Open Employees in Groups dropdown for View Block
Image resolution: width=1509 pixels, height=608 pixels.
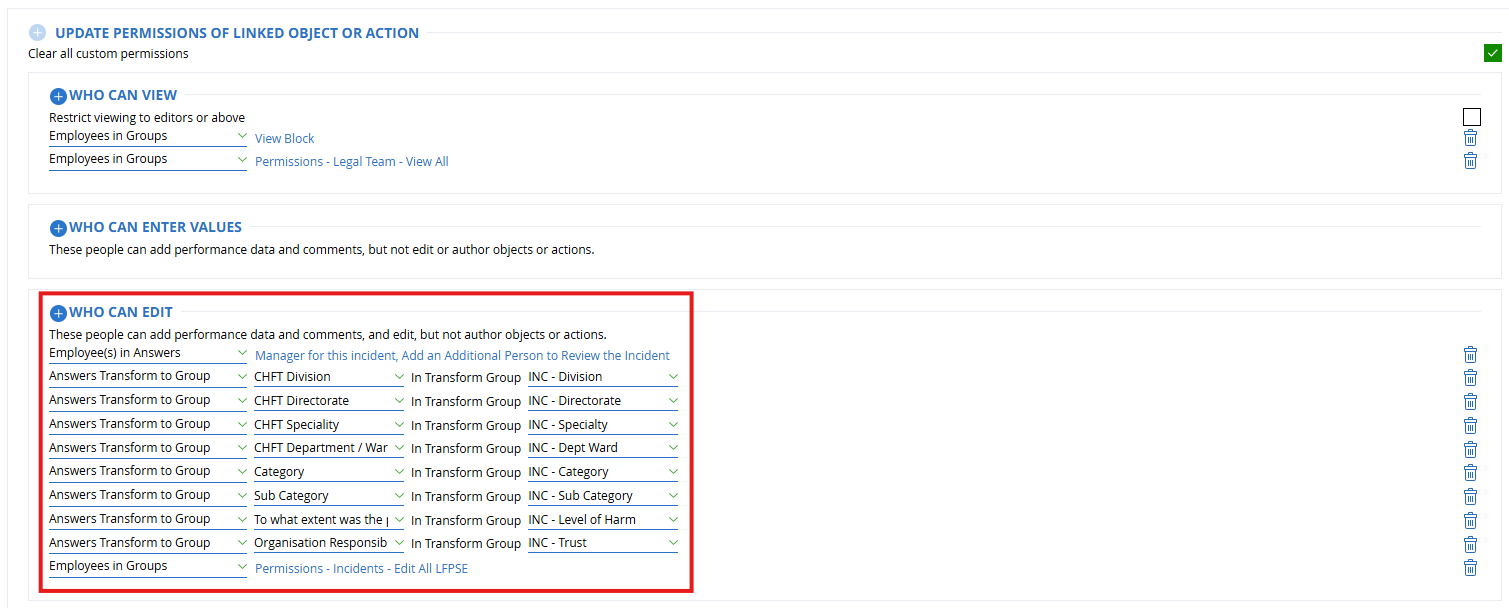point(148,136)
